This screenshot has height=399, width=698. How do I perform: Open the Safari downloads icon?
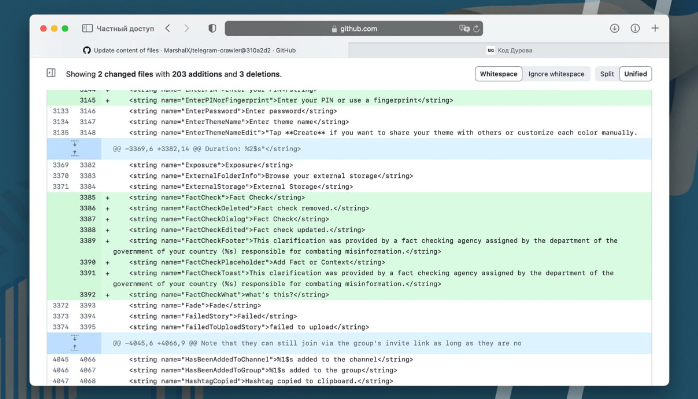(x=614, y=28)
